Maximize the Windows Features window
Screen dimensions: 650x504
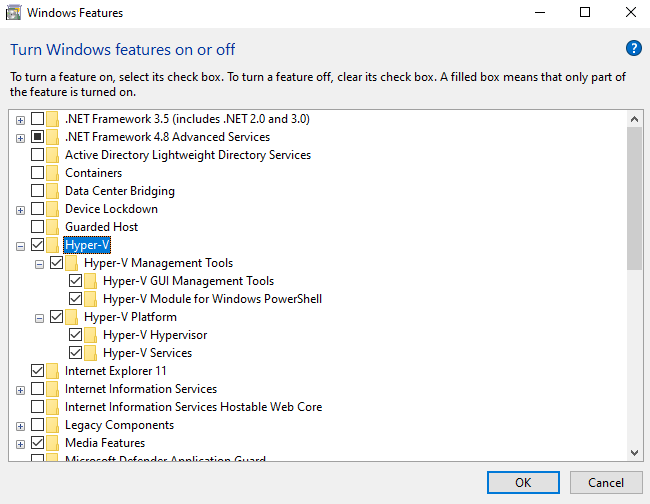pyautogui.click(x=585, y=12)
